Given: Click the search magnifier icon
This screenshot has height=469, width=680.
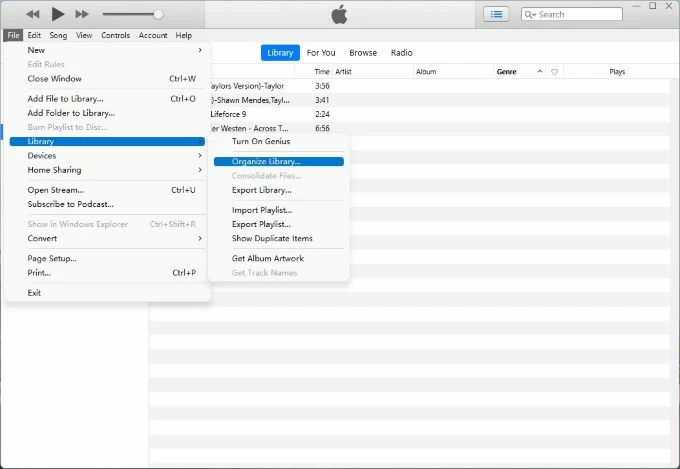Looking at the screenshot, I should [530, 15].
